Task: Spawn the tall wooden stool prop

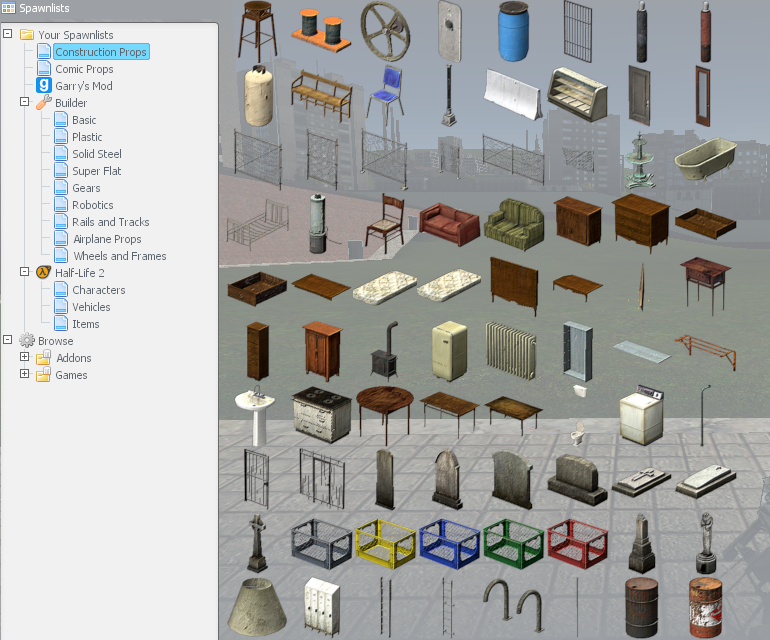Action: [x=257, y=31]
